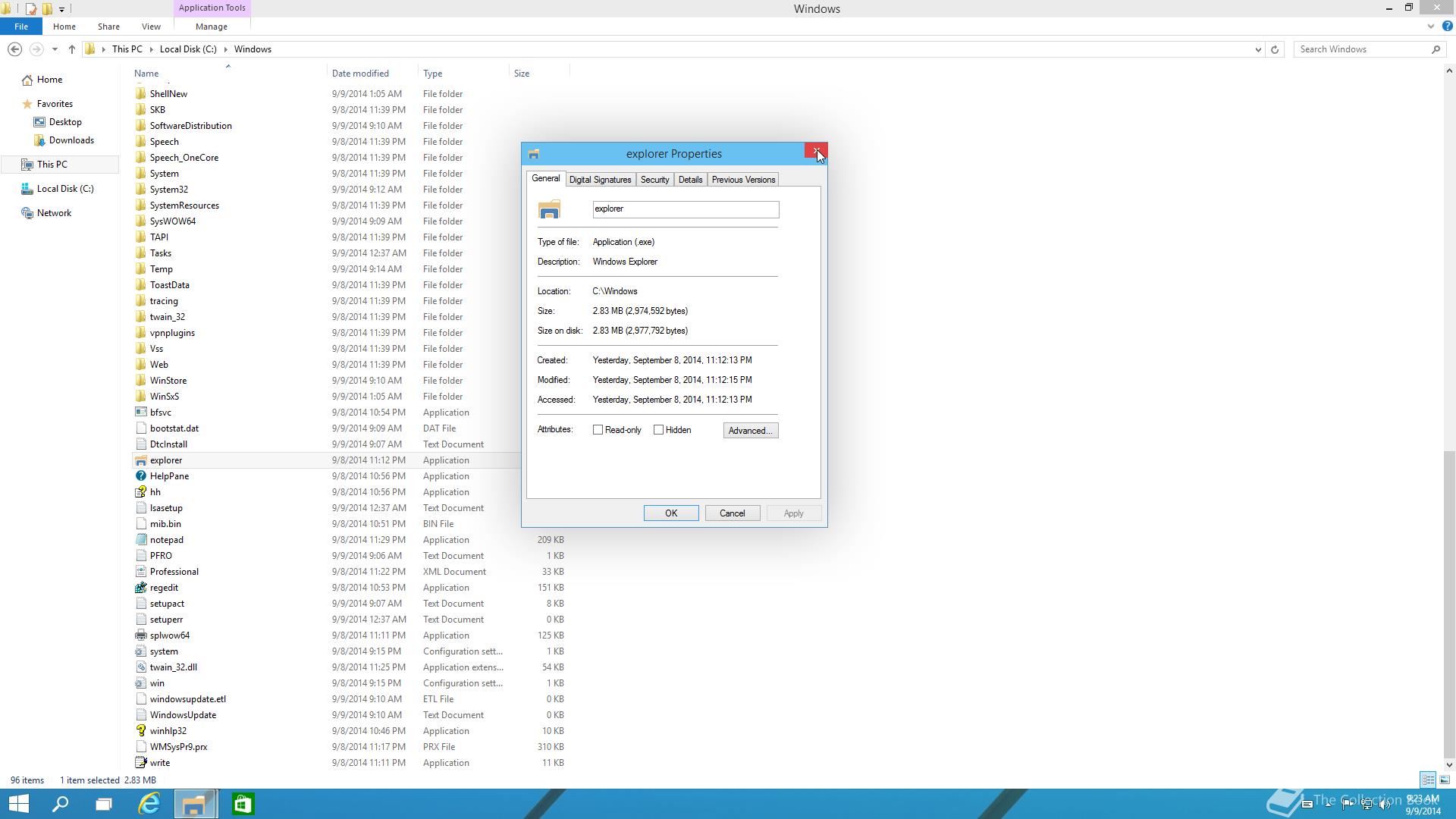The image size is (1456, 819).
Task: Select Home in navigation pane
Action: tap(49, 80)
